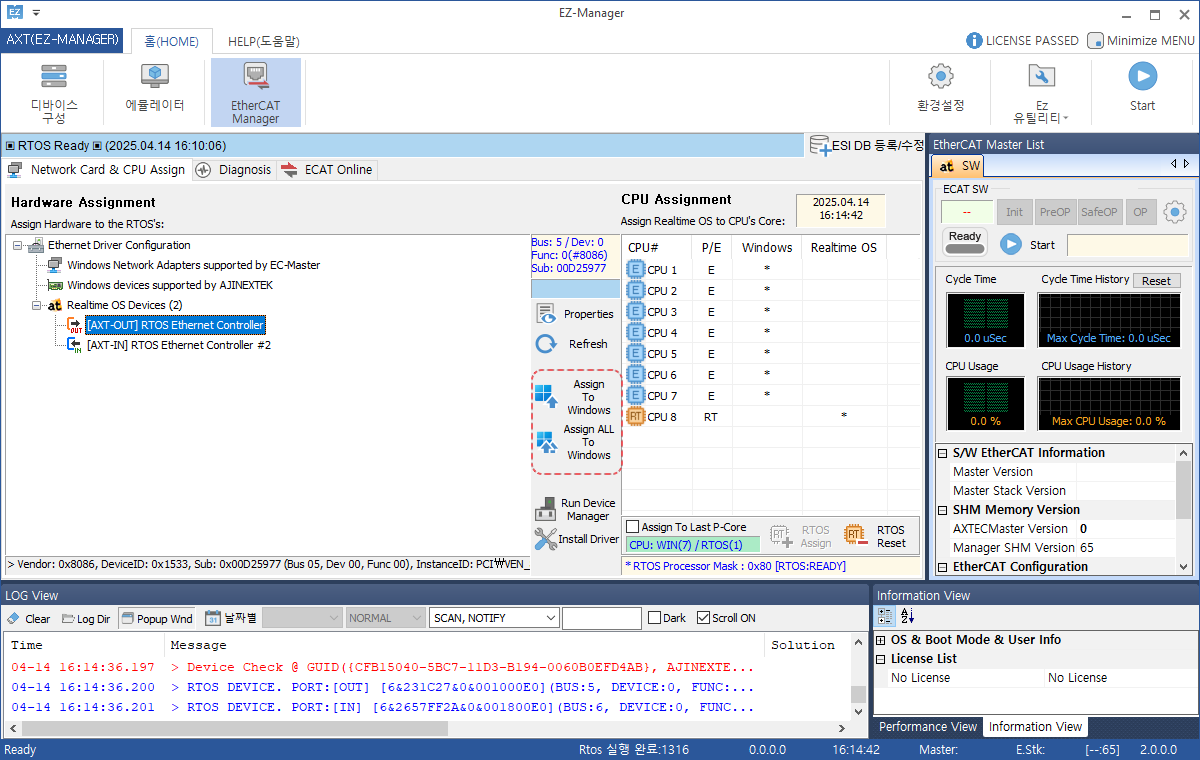The width and height of the screenshot is (1200, 760).
Task: Click categorized sort icon in Information View
Action: (885, 616)
